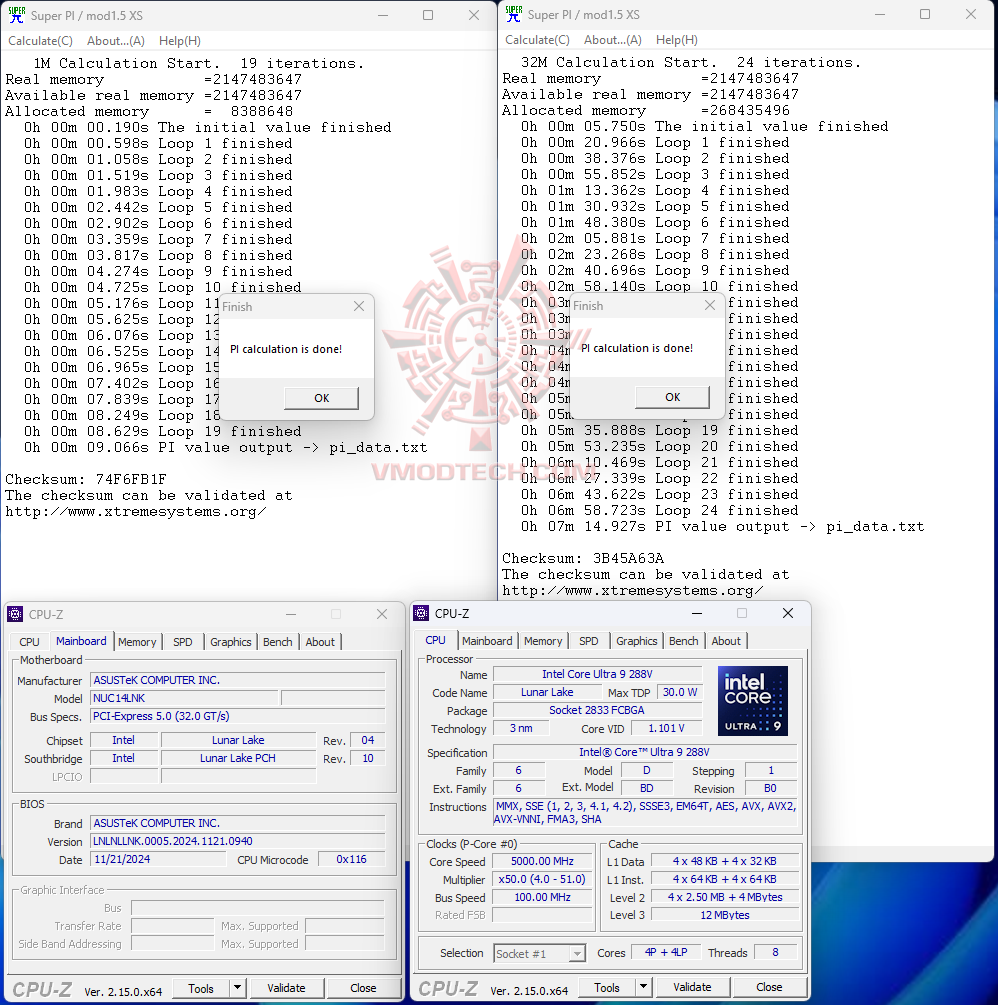Click the CPU Microcode 0x116 value
This screenshot has width=998, height=1005.
click(x=351, y=860)
